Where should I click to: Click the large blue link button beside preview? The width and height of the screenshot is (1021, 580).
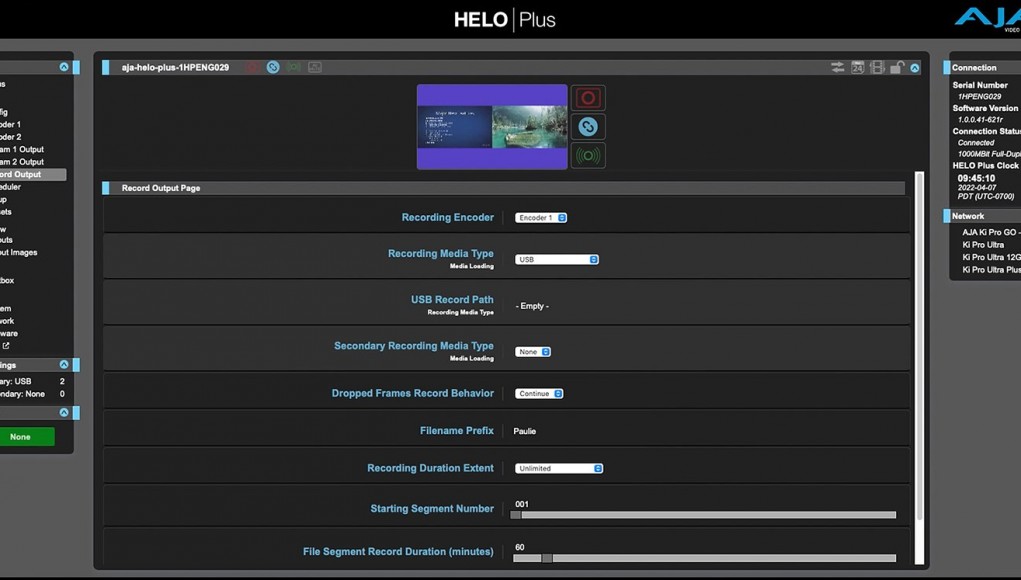588,126
